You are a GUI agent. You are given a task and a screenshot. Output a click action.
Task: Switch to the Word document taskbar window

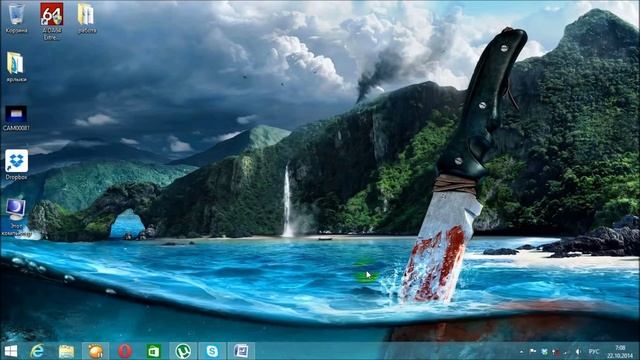pos(241,351)
